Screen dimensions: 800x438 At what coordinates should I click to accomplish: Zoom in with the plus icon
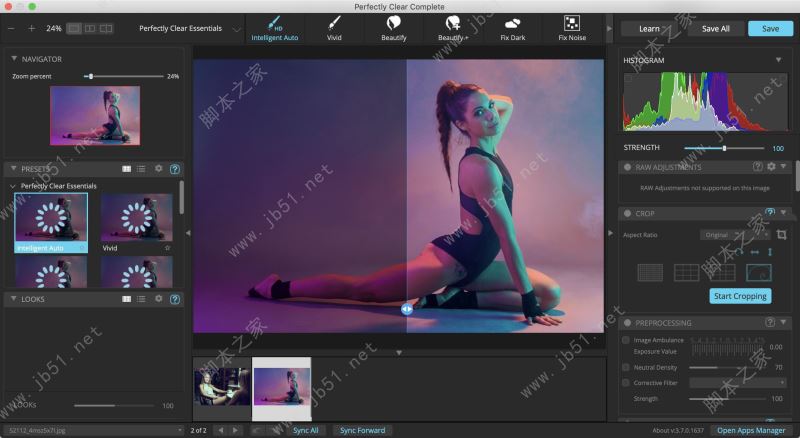(32, 29)
